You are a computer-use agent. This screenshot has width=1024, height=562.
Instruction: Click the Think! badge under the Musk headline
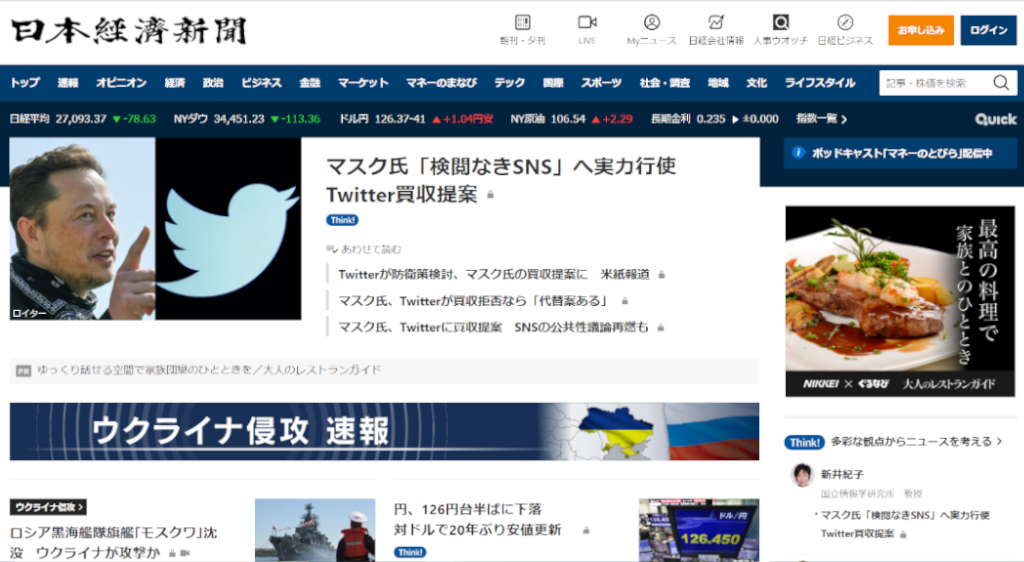point(342,220)
